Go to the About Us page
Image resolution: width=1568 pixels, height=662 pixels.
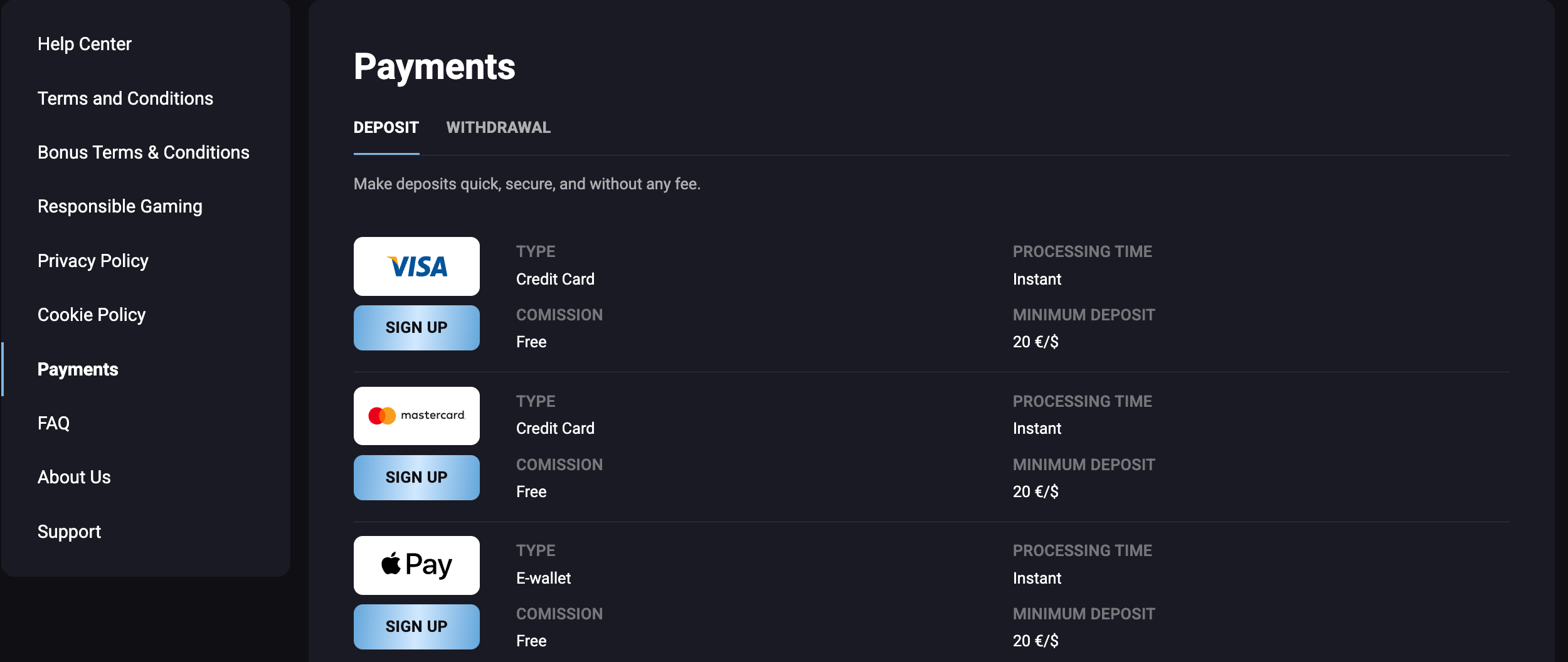click(74, 477)
